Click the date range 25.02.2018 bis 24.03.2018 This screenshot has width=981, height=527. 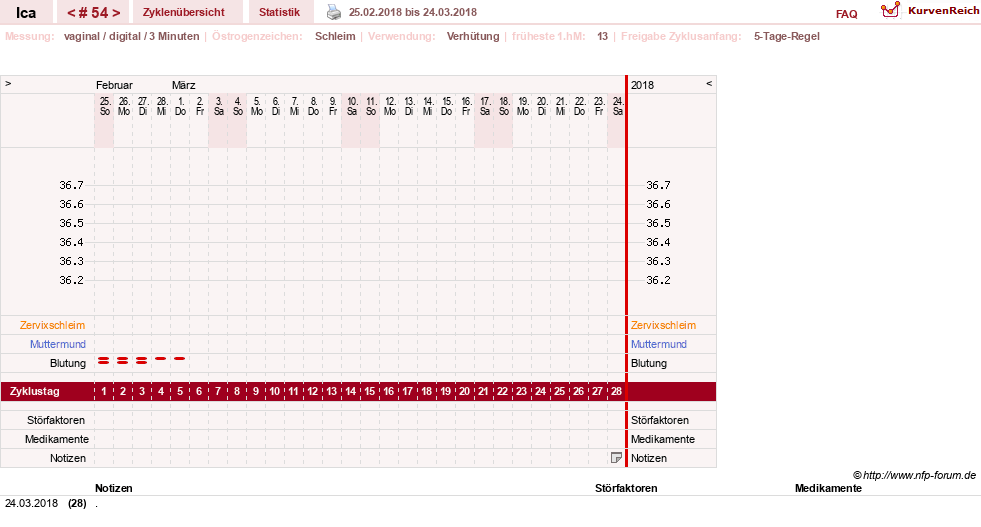coord(412,12)
